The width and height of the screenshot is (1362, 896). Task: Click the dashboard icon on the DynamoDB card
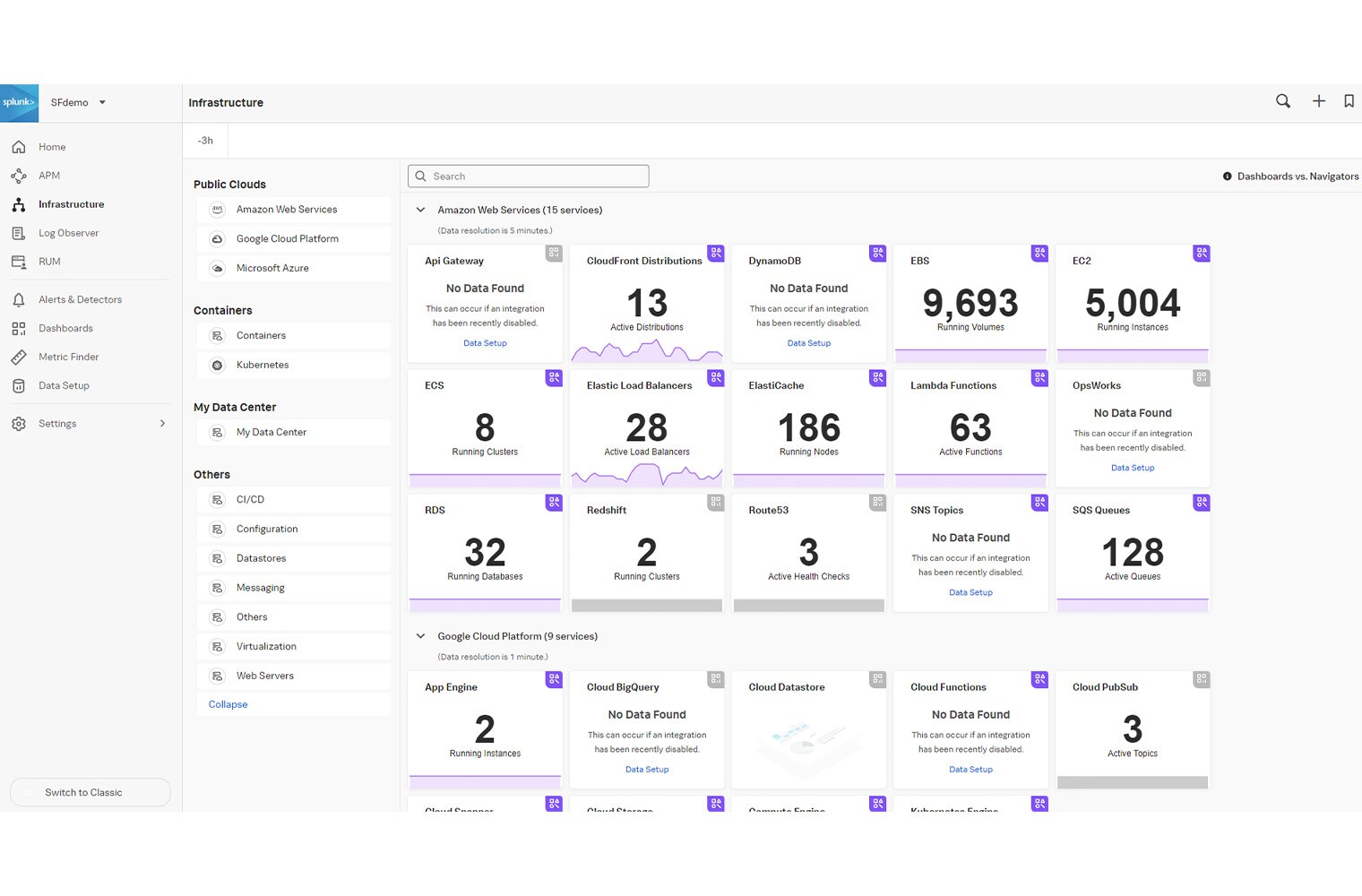pyautogui.click(x=877, y=254)
